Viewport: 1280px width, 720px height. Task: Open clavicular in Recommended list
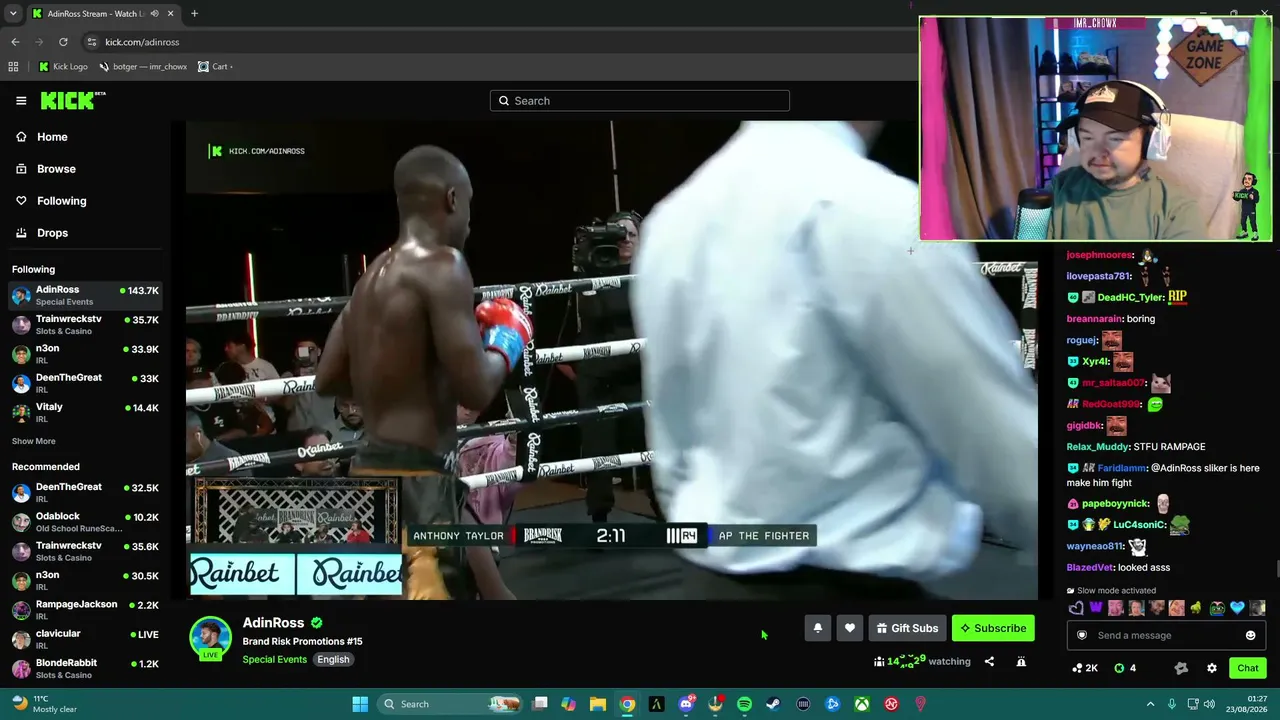85,639
